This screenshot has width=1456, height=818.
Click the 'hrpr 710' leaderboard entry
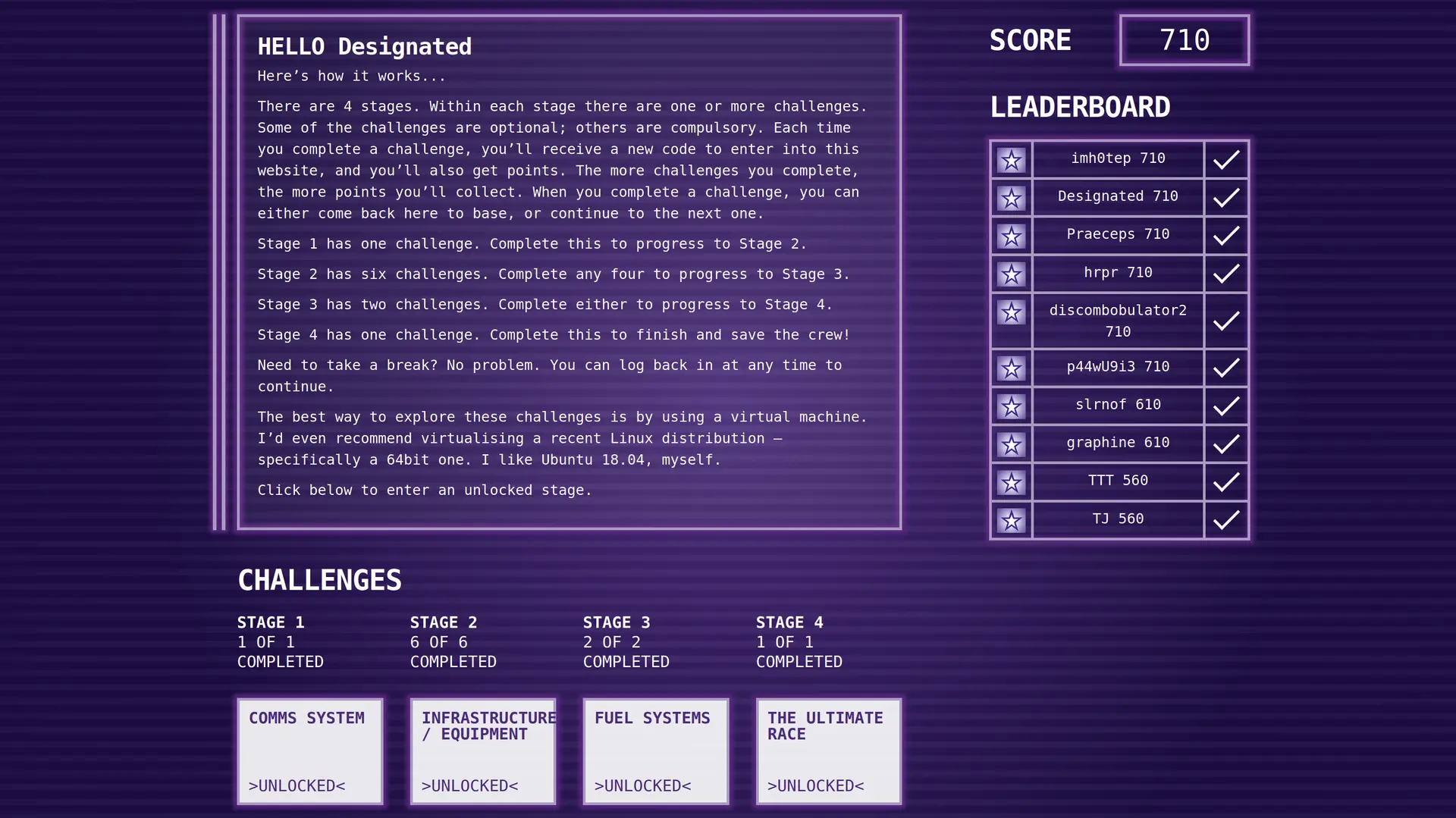click(x=1118, y=273)
